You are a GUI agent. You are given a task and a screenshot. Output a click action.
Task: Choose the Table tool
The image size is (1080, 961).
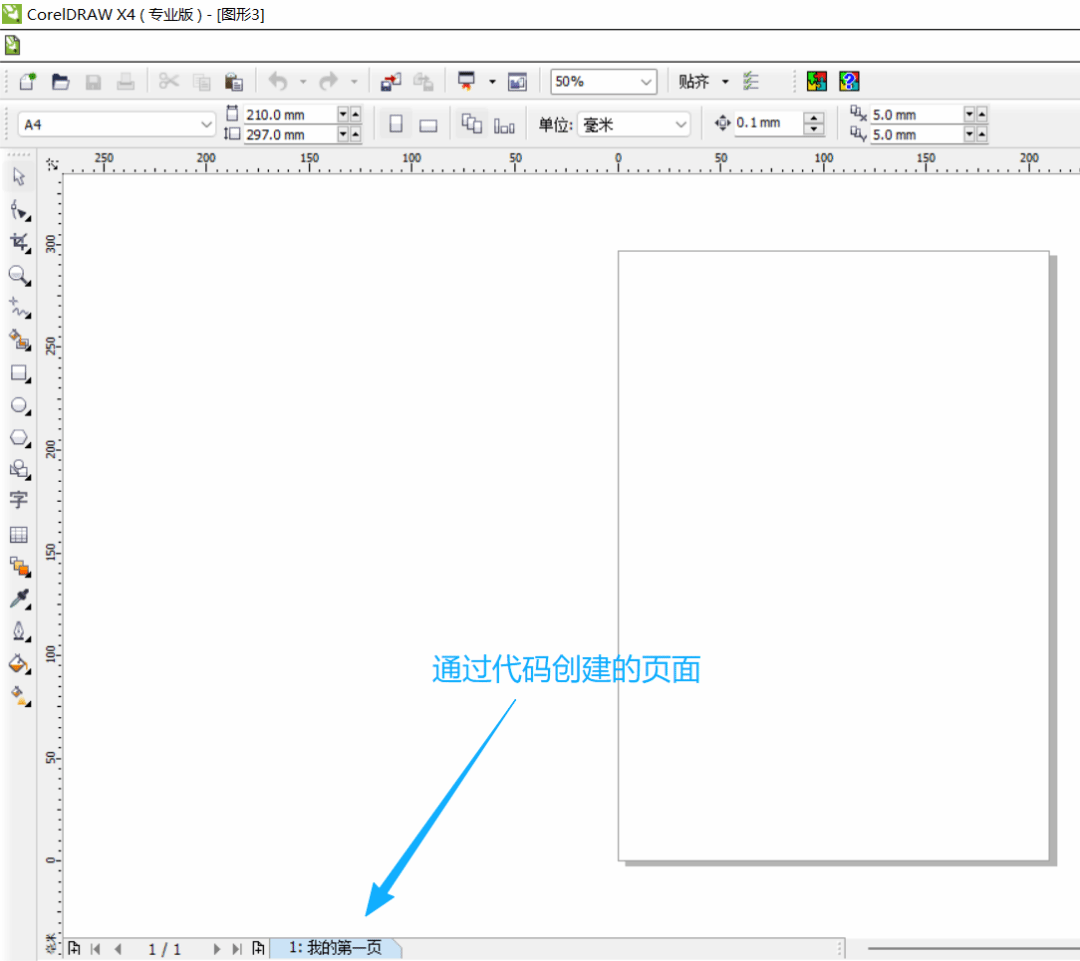point(19,535)
